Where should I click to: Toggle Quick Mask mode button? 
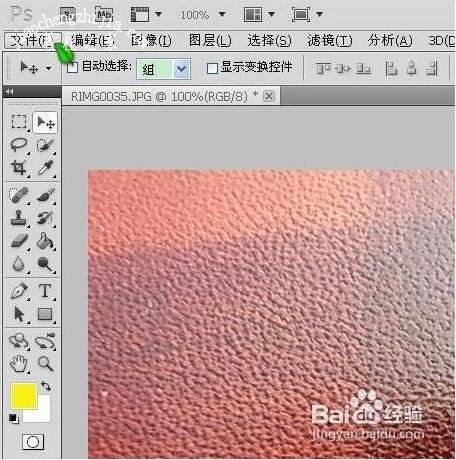click(x=33, y=442)
